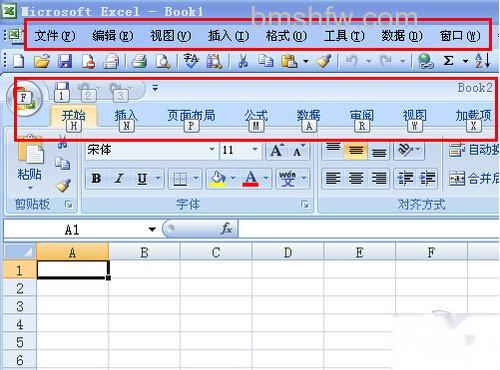Open the underline style dropdown arrow
Screen dimensions: 500x370
(158, 178)
